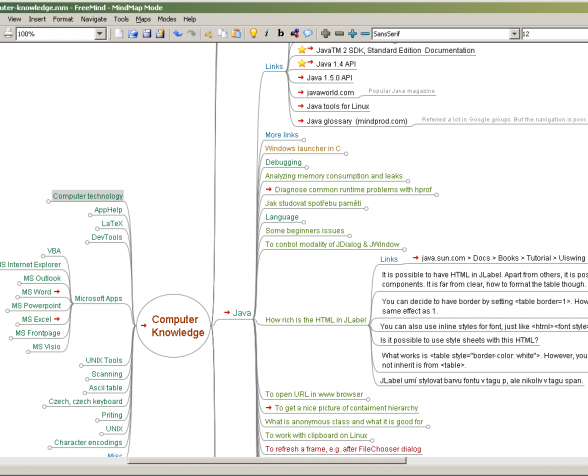This screenshot has width=588, height=476.
Task: Click the Redo arrow icon
Action: (x=192, y=33)
